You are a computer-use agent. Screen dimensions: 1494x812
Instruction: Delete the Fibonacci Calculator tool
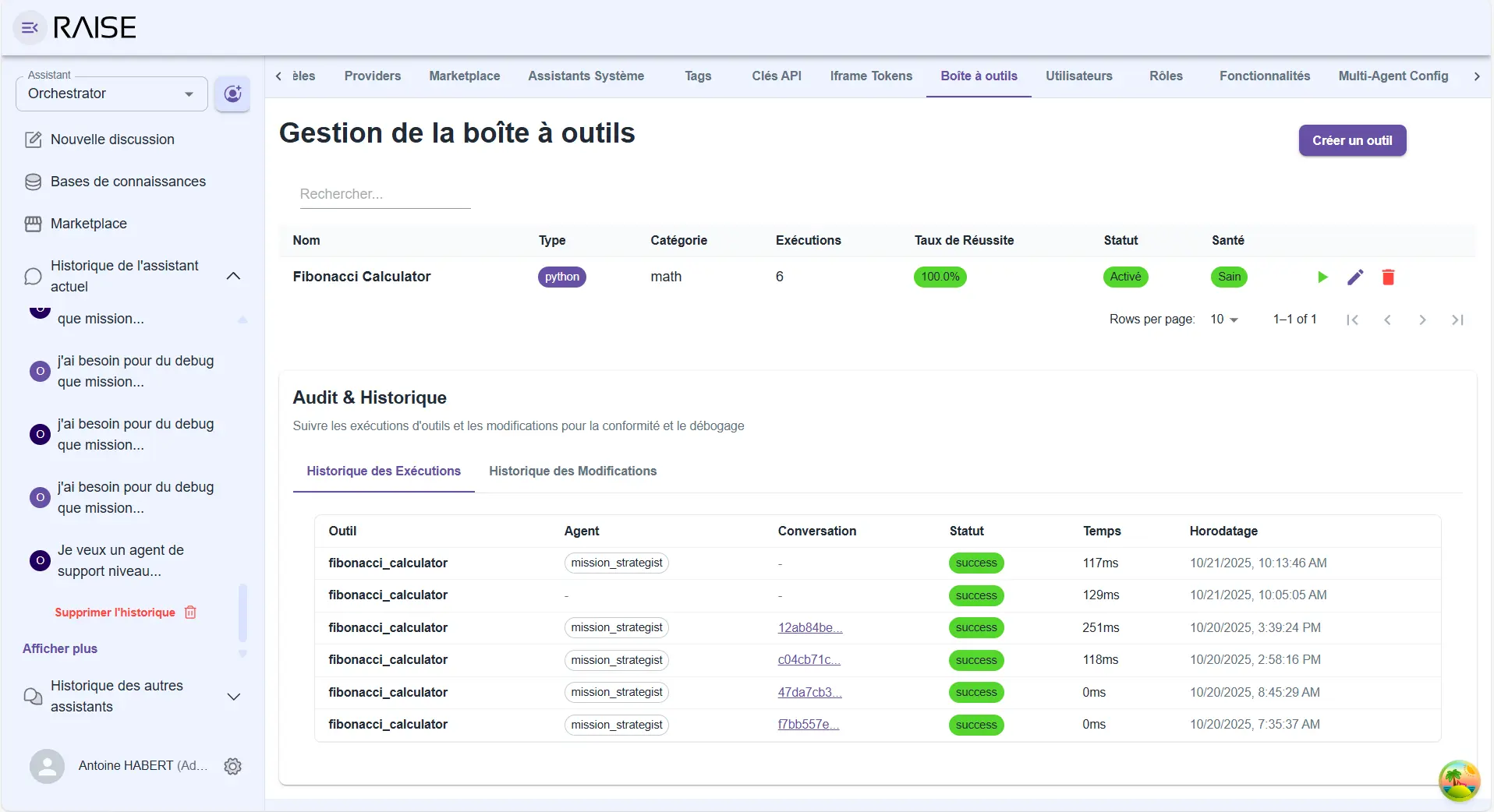1388,277
